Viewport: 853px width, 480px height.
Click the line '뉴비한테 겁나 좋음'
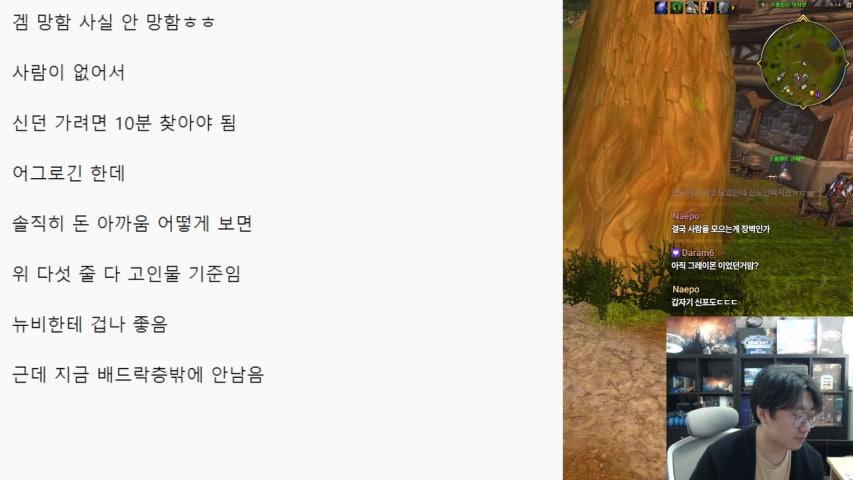click(90, 324)
